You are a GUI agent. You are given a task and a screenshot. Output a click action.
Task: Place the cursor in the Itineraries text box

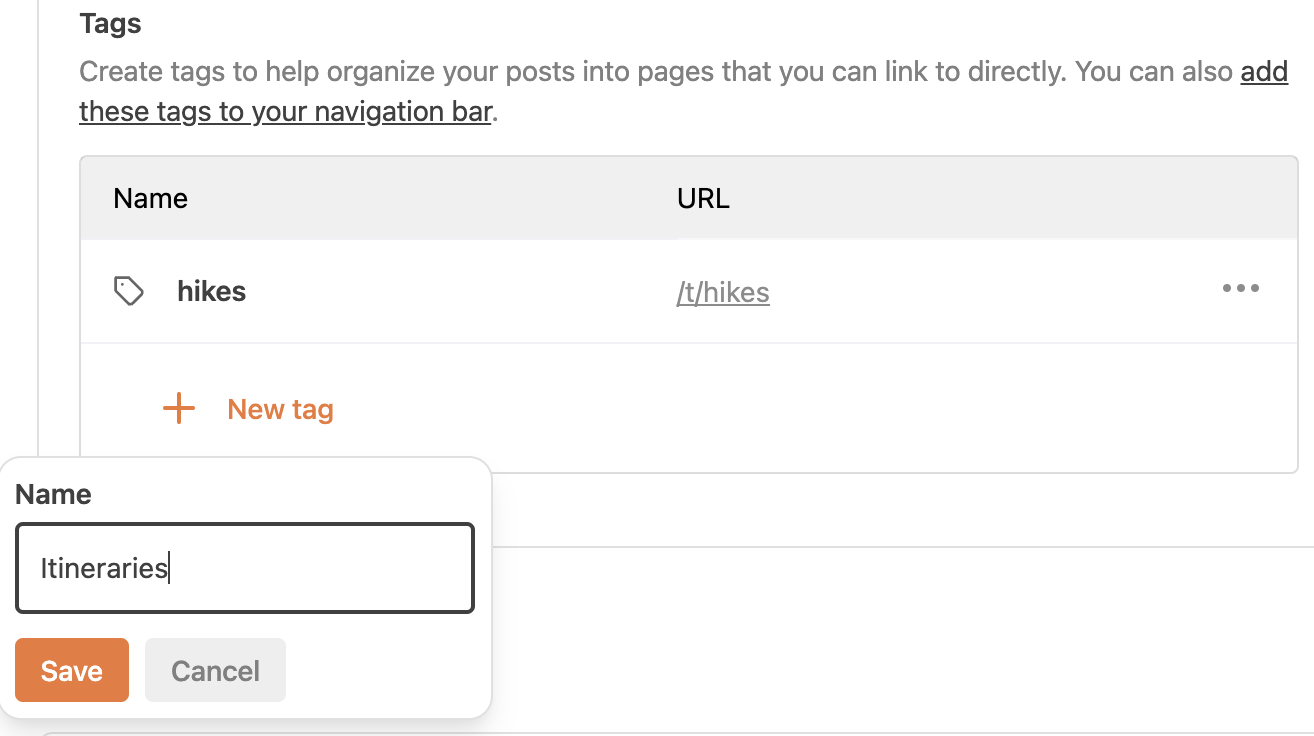[x=244, y=568]
